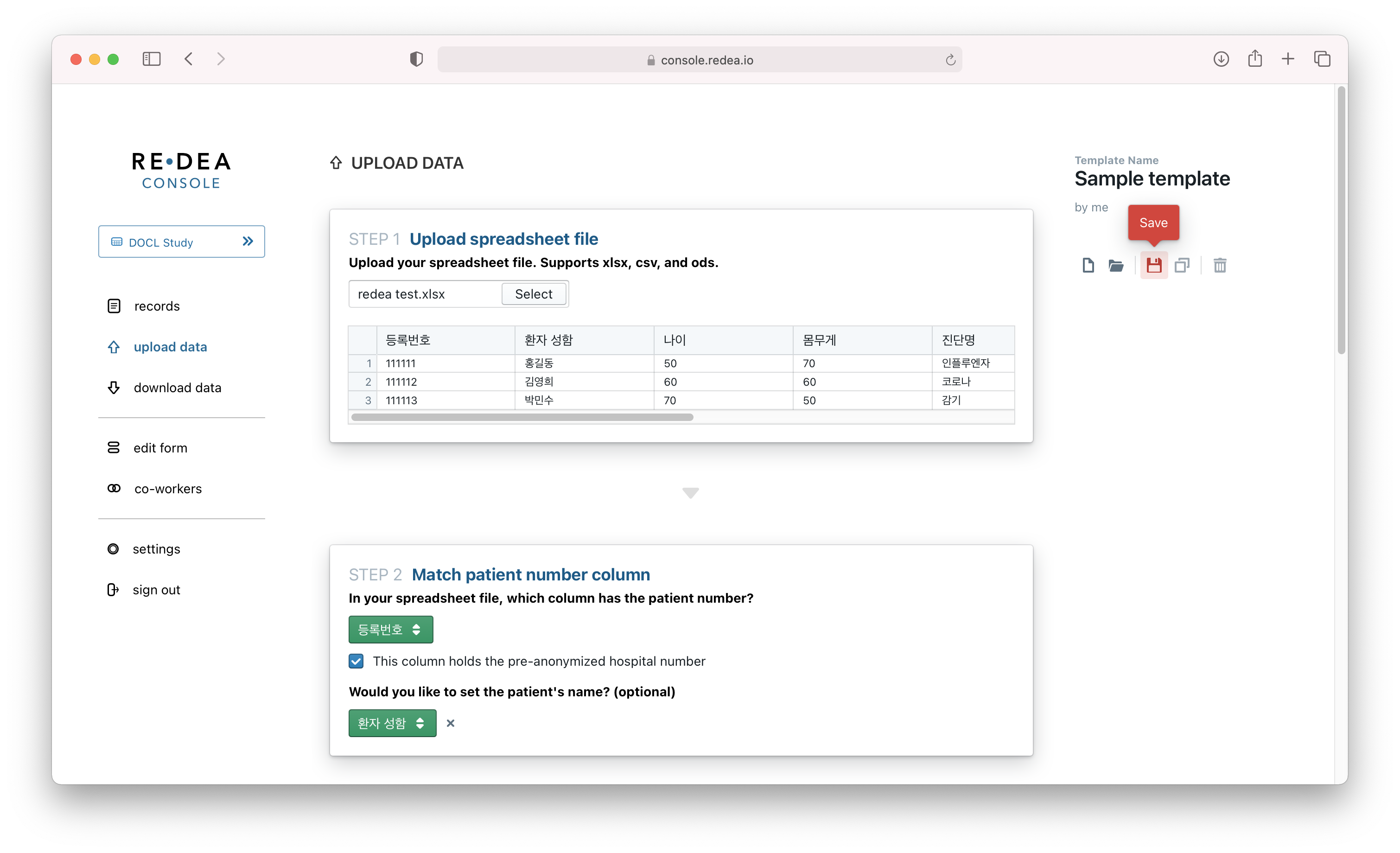Click the Safari share icon
1400x853 pixels.
(1254, 59)
